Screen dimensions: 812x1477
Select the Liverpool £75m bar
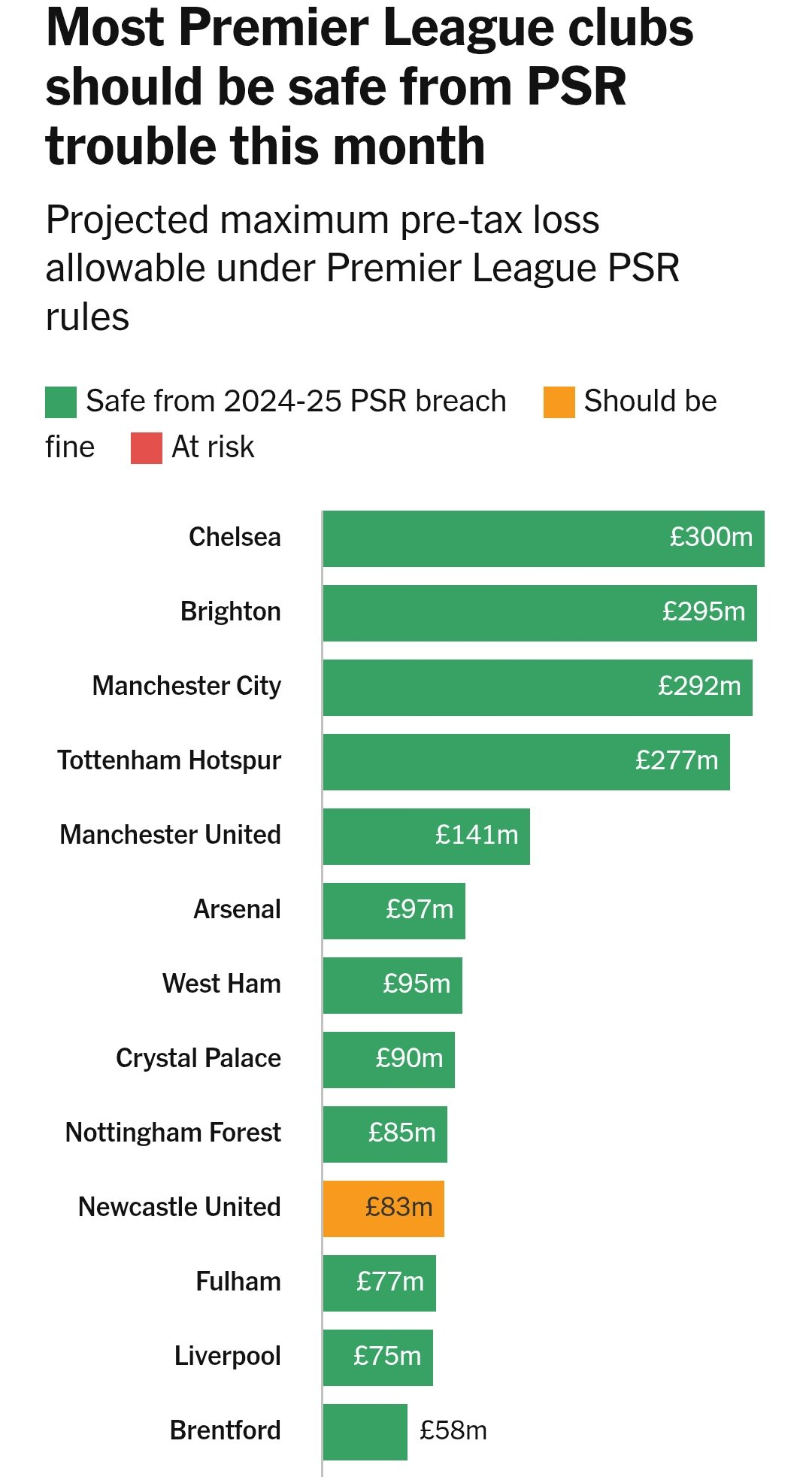[377, 1357]
